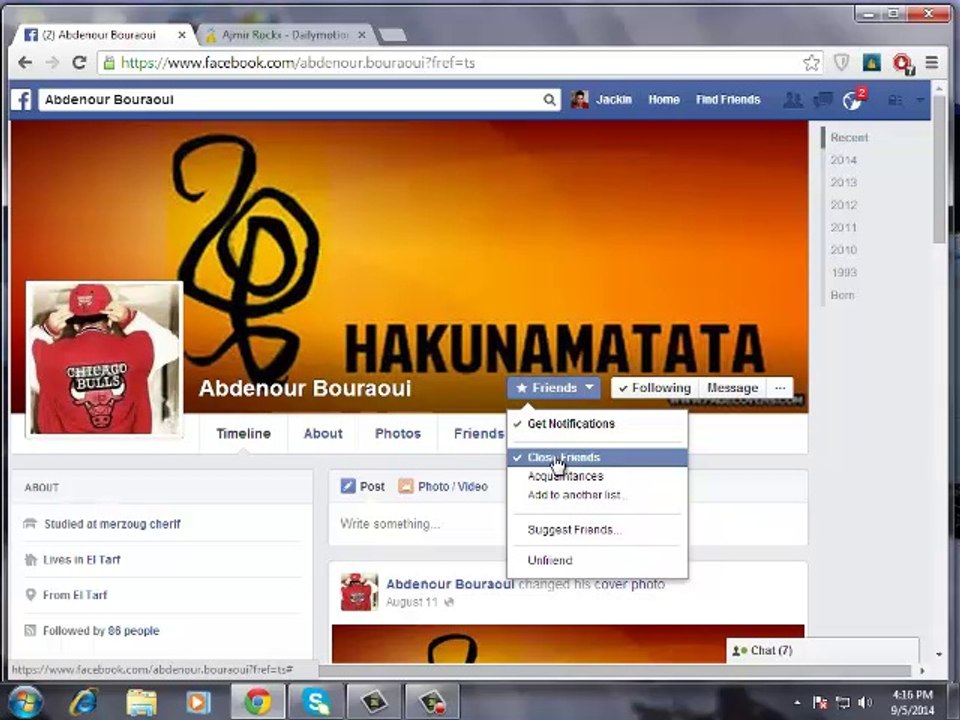960x720 pixels.
Task: Open the privacy shortcuts lock icon
Action: [x=895, y=100]
